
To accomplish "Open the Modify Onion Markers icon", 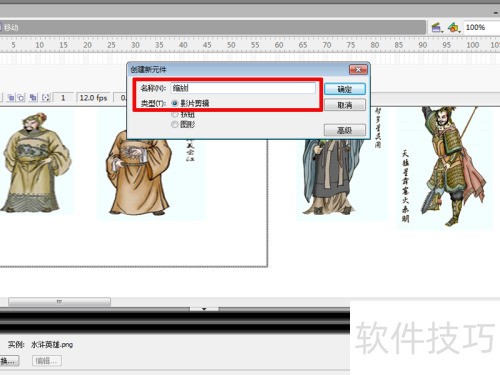I will [x=46, y=98].
